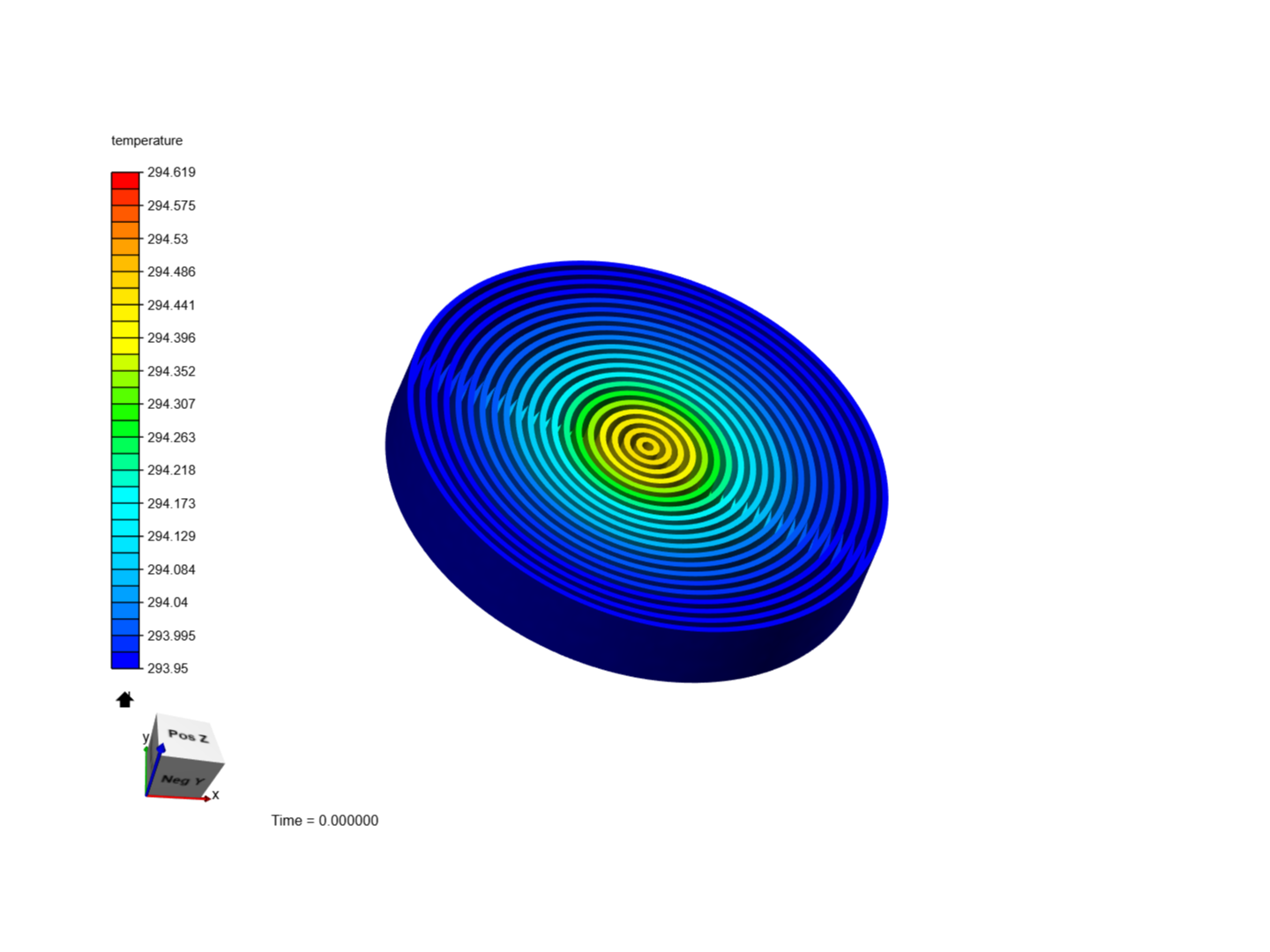This screenshot has width=1270, height=952.
Task: Click the yellow hot center of the disc
Action: click(648, 446)
